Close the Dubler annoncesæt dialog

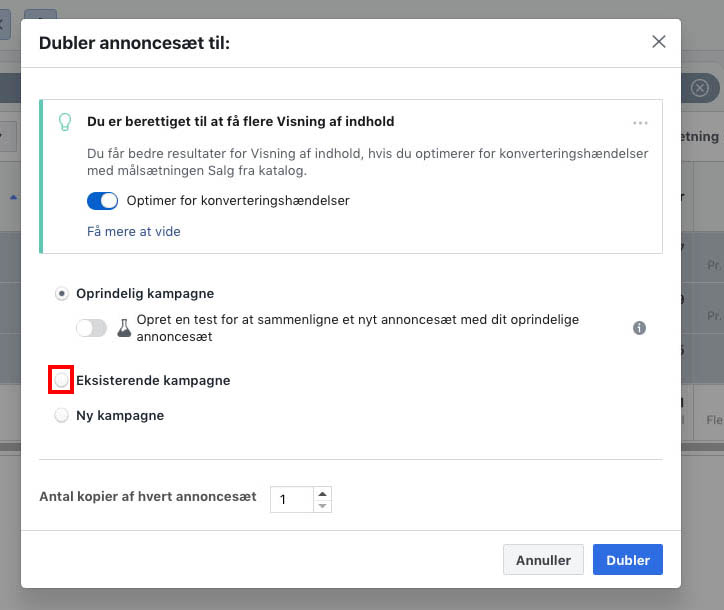tap(658, 42)
